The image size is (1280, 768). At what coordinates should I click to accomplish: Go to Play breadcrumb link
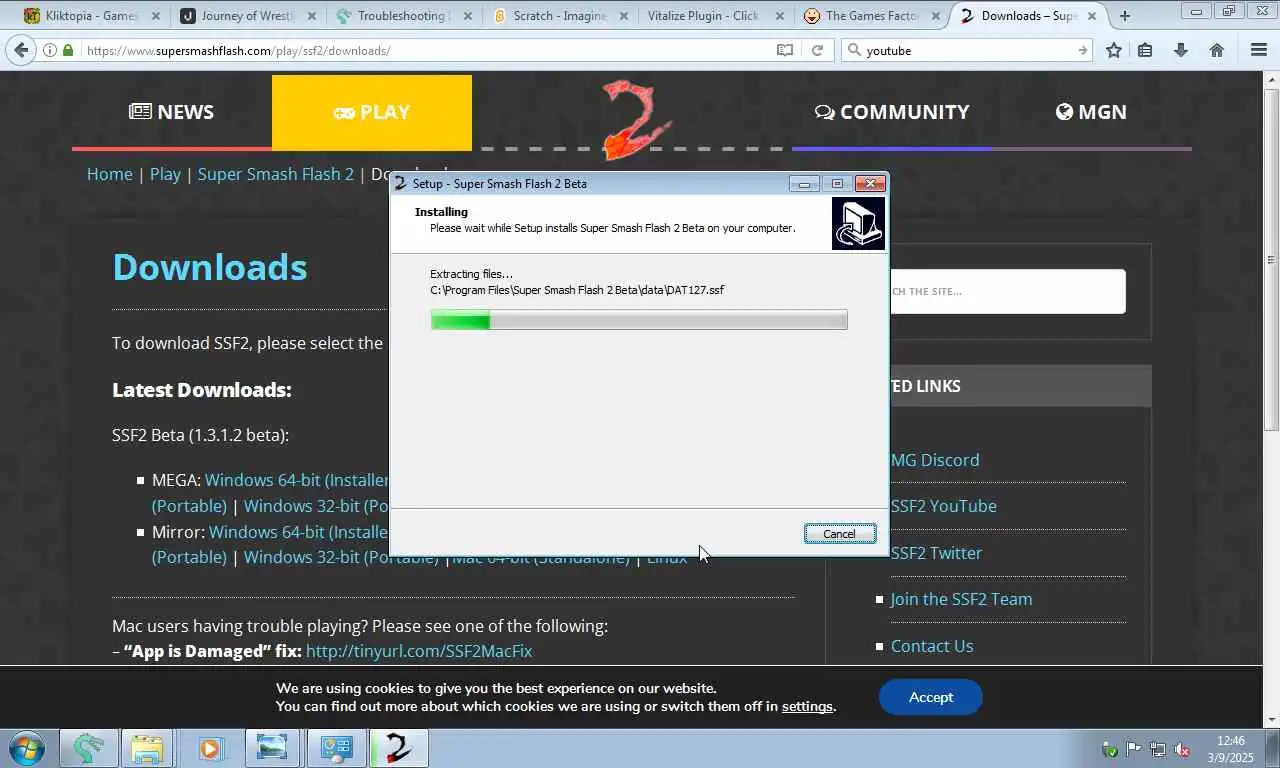point(165,174)
